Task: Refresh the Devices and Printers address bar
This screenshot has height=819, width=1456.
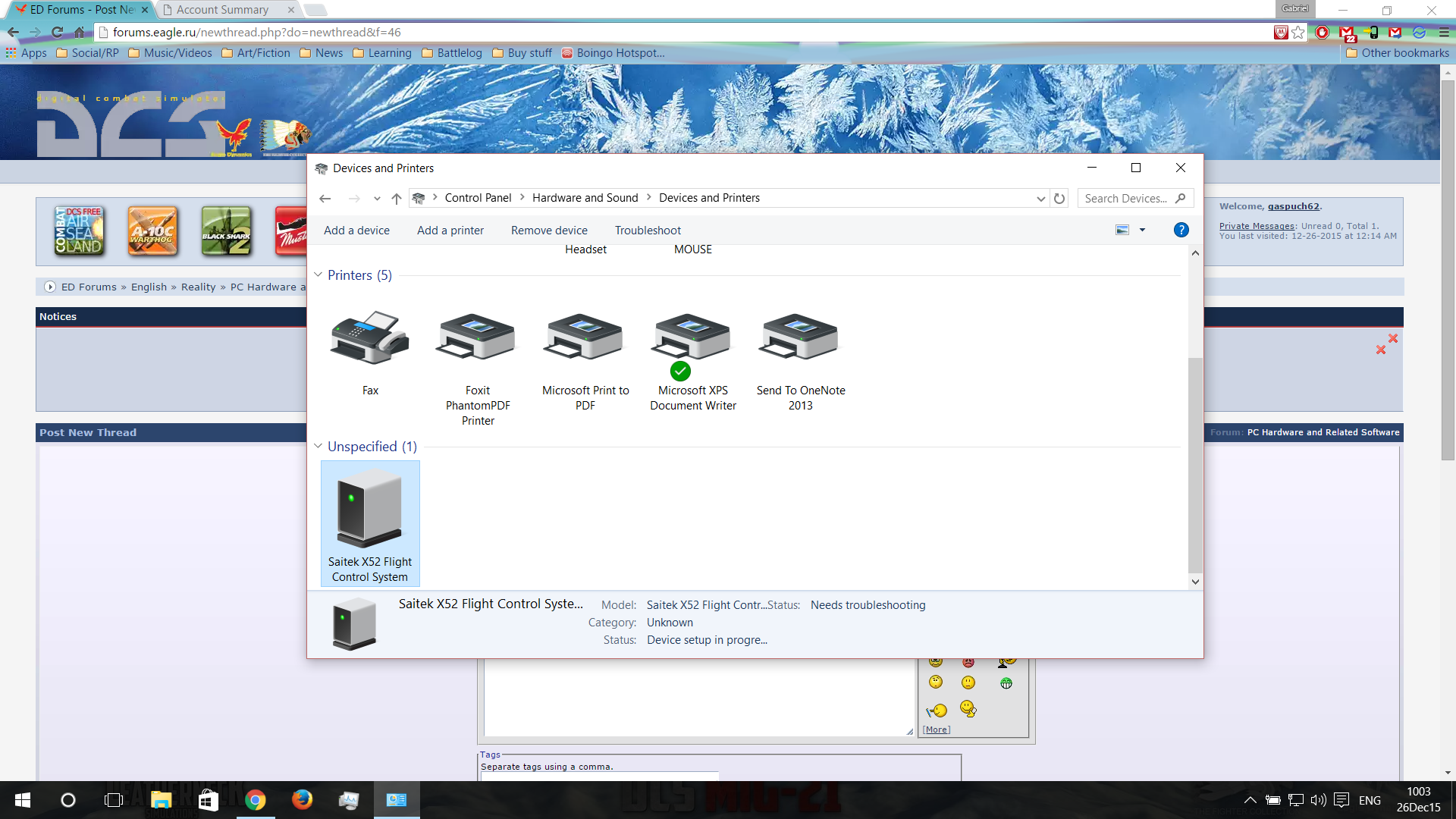Action: point(1059,199)
